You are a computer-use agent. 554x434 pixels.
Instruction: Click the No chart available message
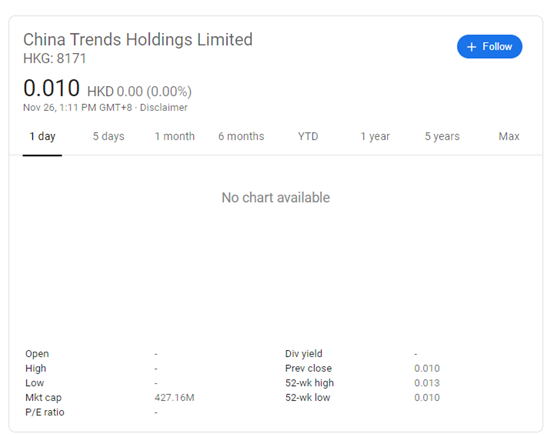pyautogui.click(x=276, y=198)
